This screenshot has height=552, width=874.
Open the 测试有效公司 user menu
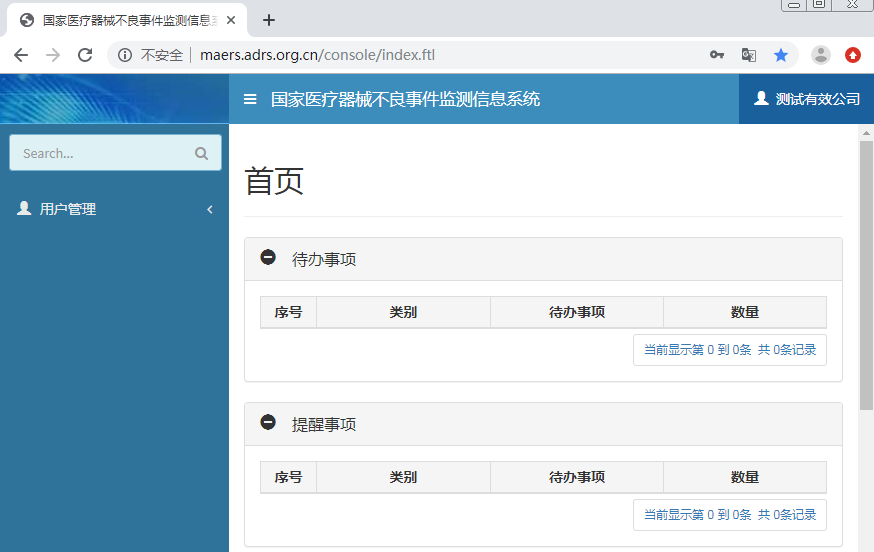tap(806, 99)
